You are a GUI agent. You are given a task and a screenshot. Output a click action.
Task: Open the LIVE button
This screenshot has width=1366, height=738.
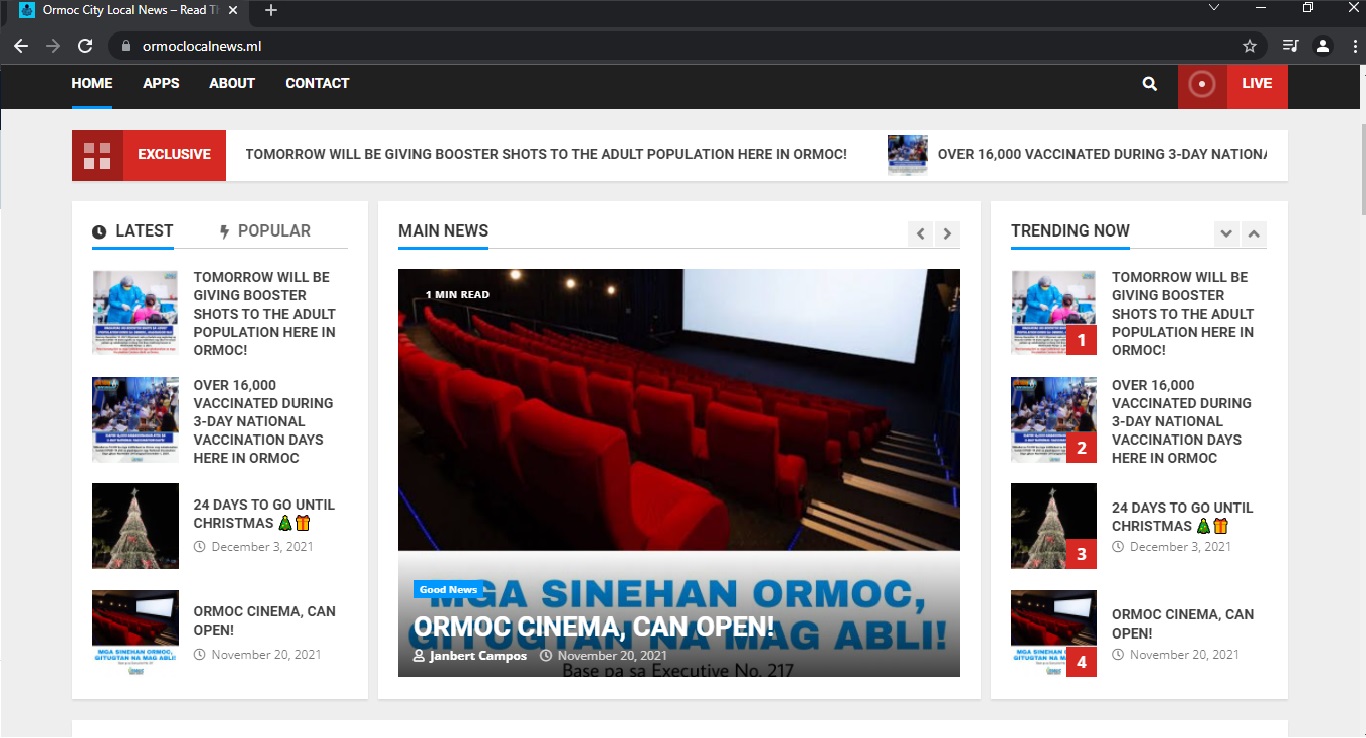pos(1257,84)
